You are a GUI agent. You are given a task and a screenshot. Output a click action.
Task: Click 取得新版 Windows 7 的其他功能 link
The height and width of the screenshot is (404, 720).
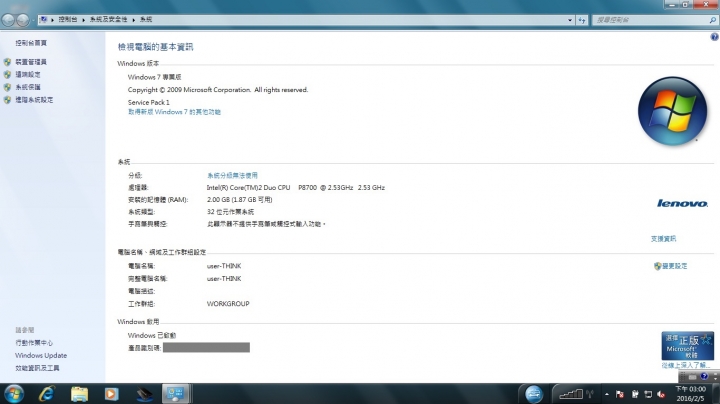(174, 112)
